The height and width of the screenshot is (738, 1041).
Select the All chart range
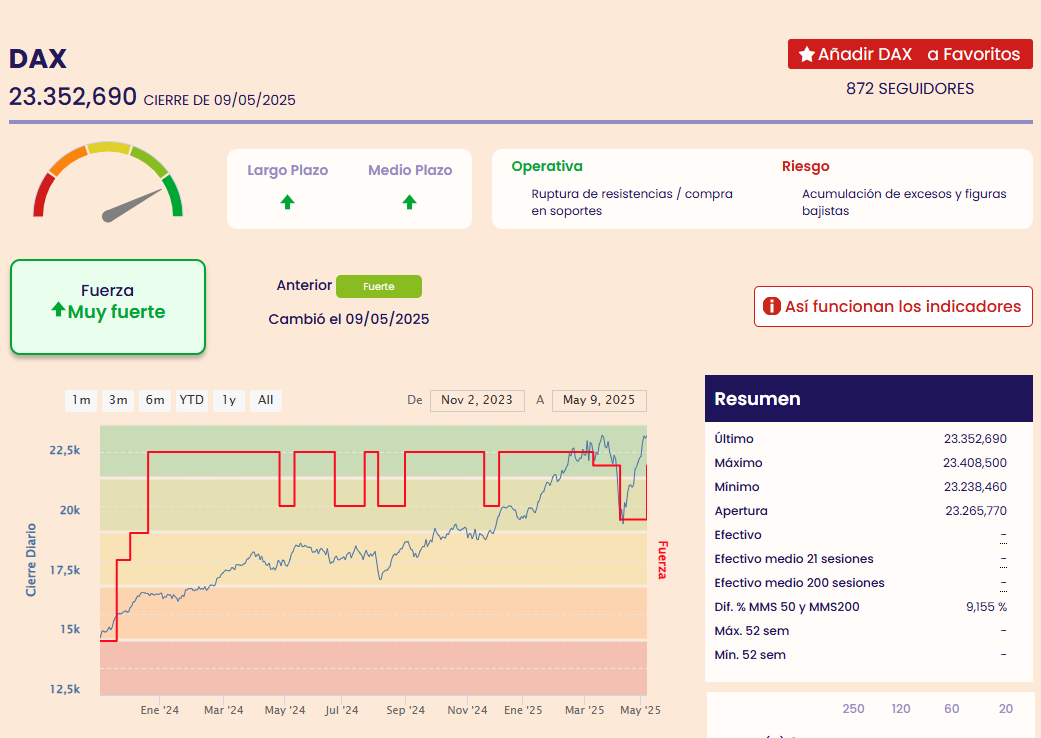pos(266,400)
